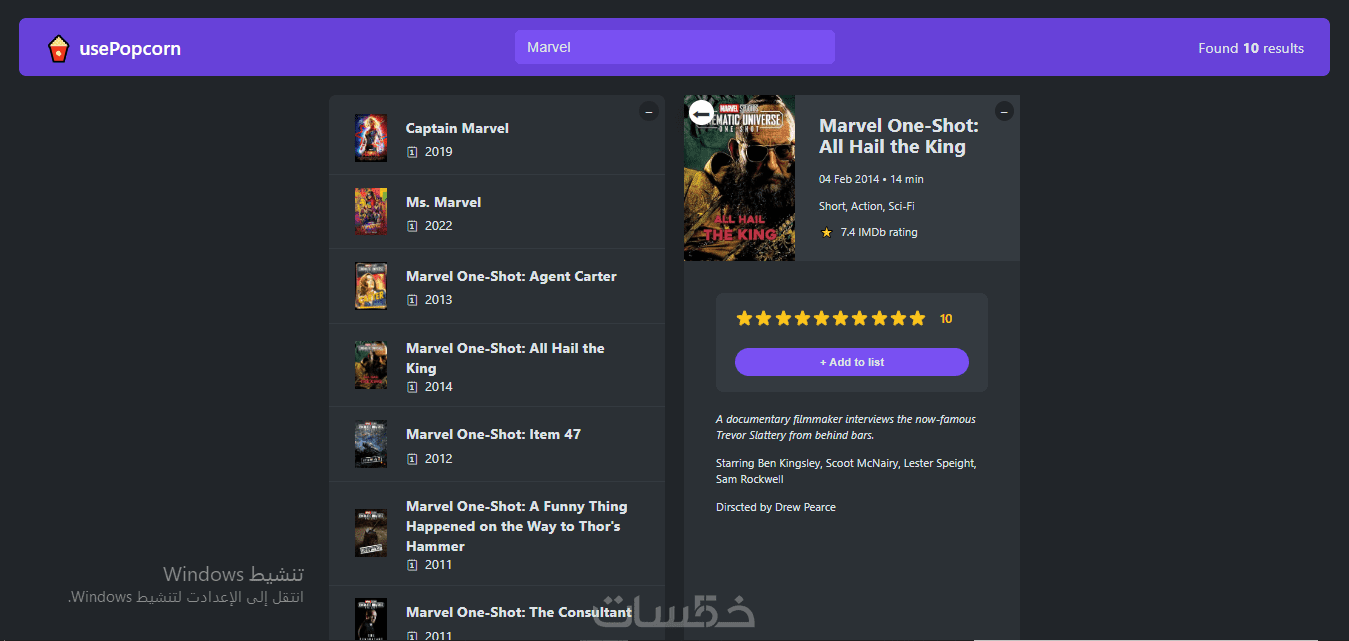Click the calendar icon next to 2013
Image resolution: width=1349 pixels, height=641 pixels.
point(412,300)
